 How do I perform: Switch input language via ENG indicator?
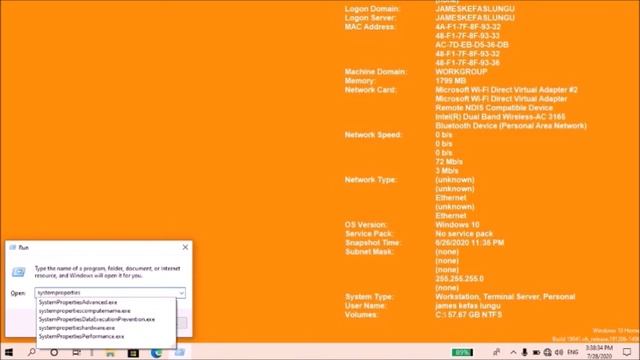(573, 352)
